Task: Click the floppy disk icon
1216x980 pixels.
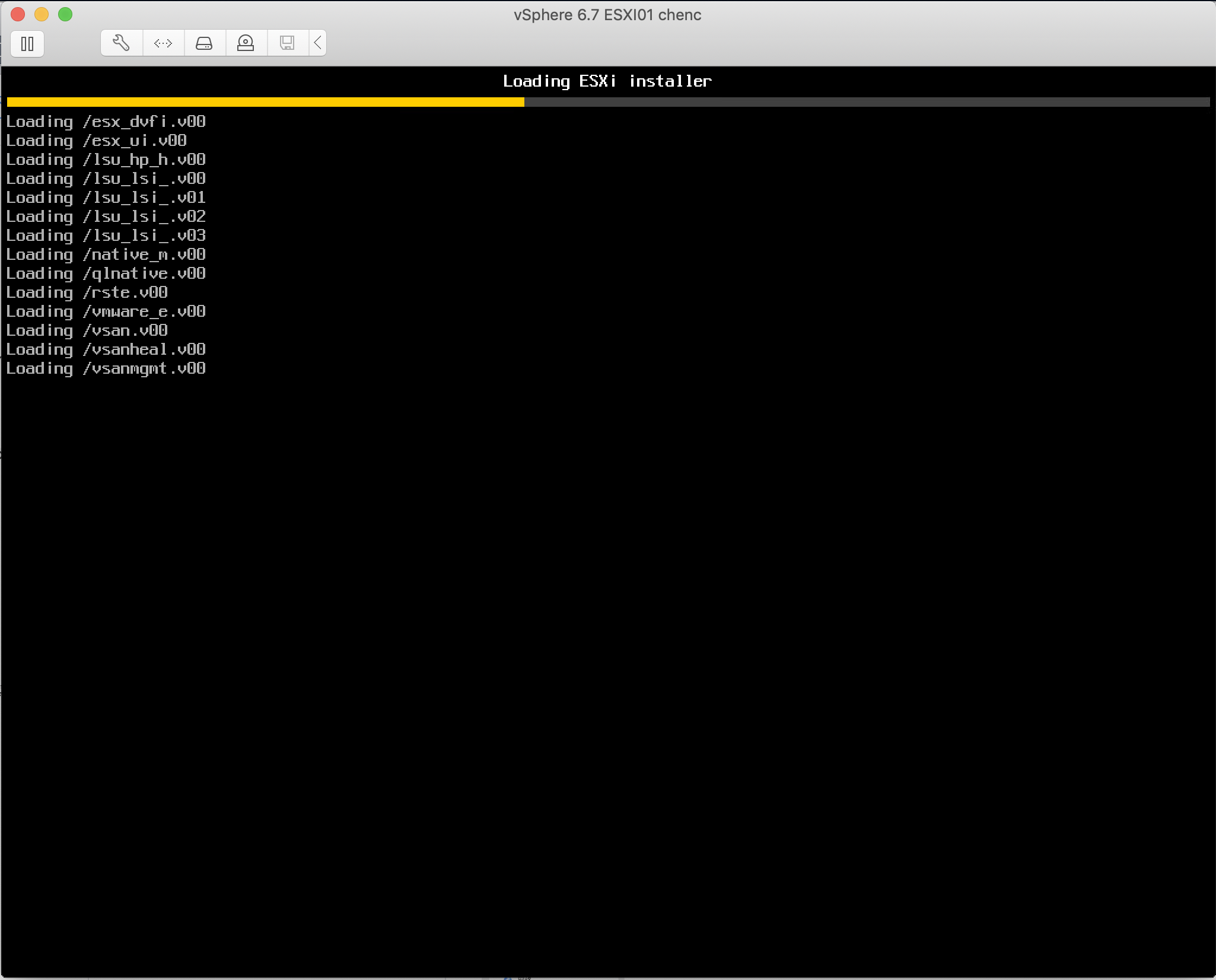Action: 288,43
